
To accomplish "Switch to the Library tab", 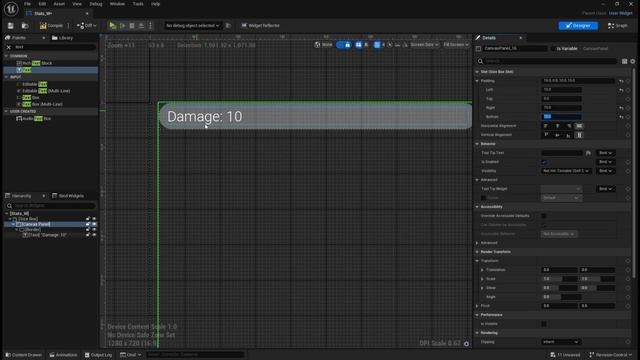I will click(62, 38).
